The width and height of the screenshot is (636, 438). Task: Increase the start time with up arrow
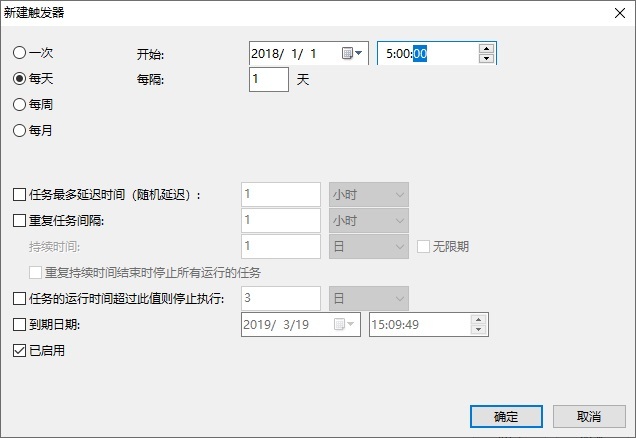[x=486, y=49]
